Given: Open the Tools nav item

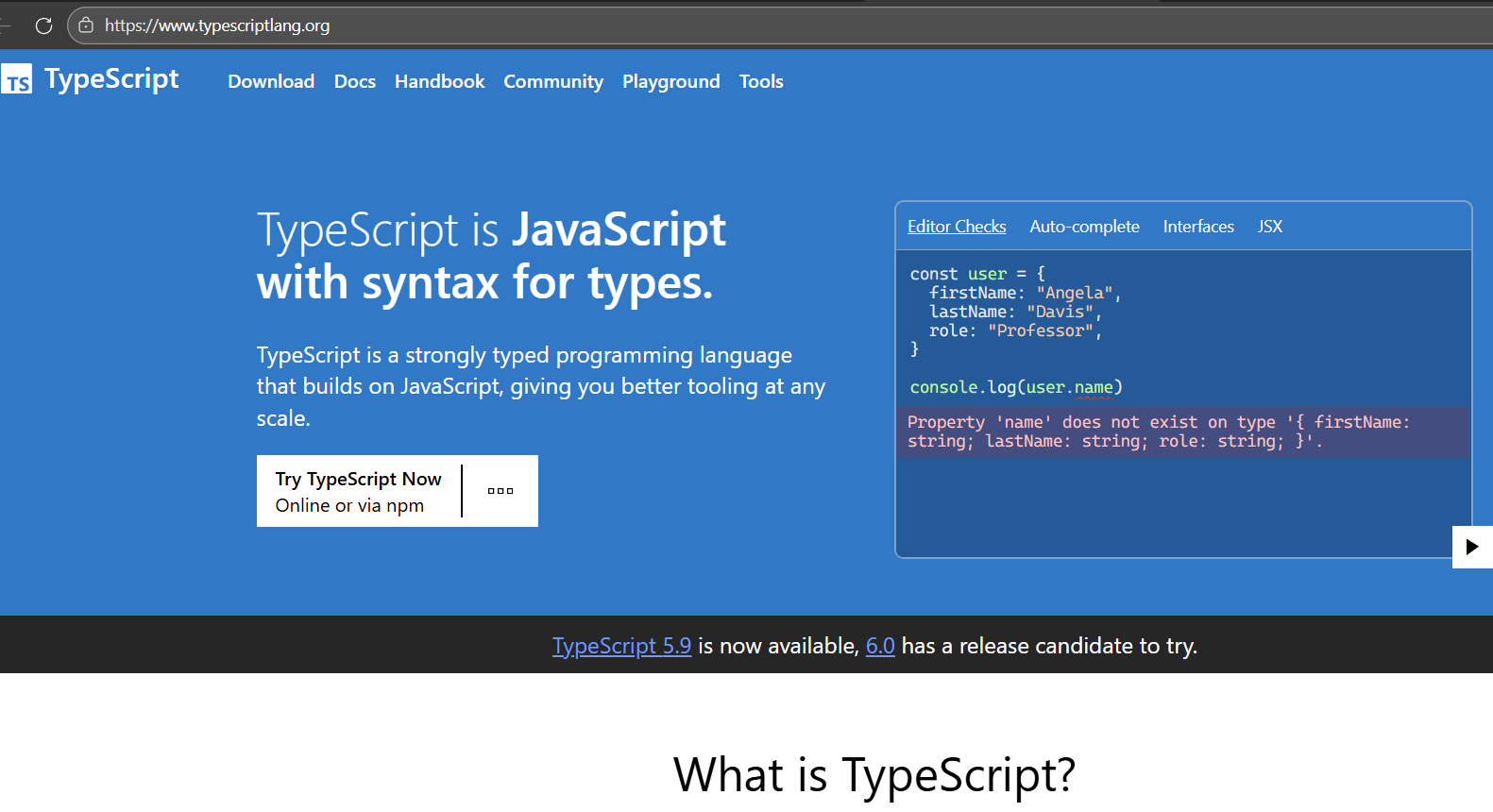Looking at the screenshot, I should (x=761, y=81).
